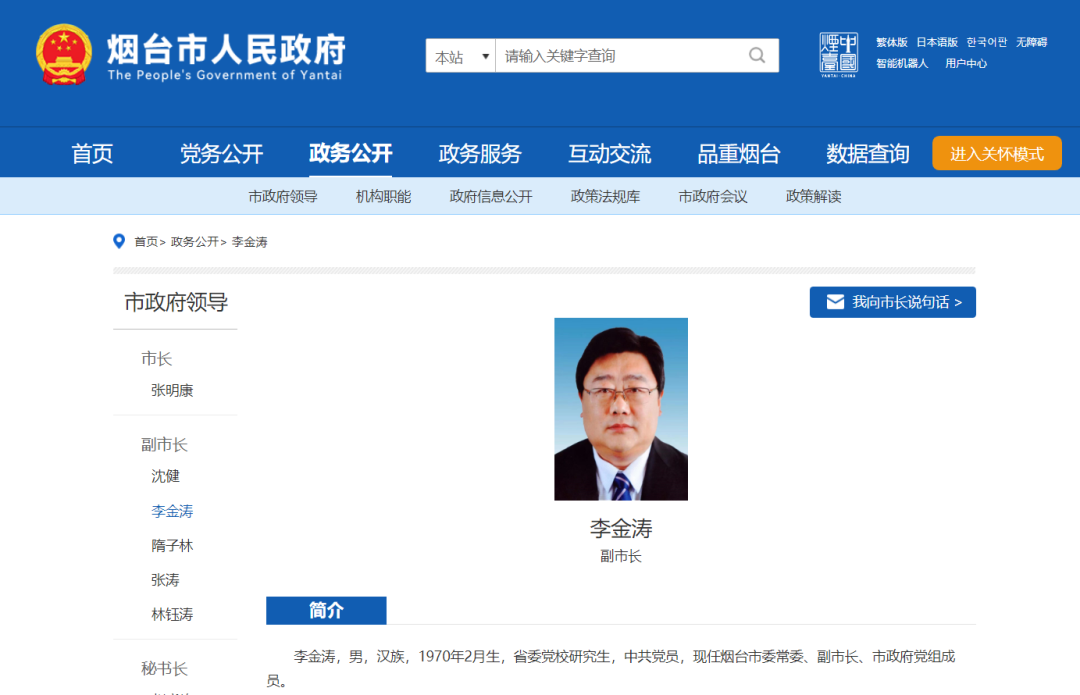Select 한국어판 Korean version
Viewport: 1080px width, 695px height.
point(986,42)
